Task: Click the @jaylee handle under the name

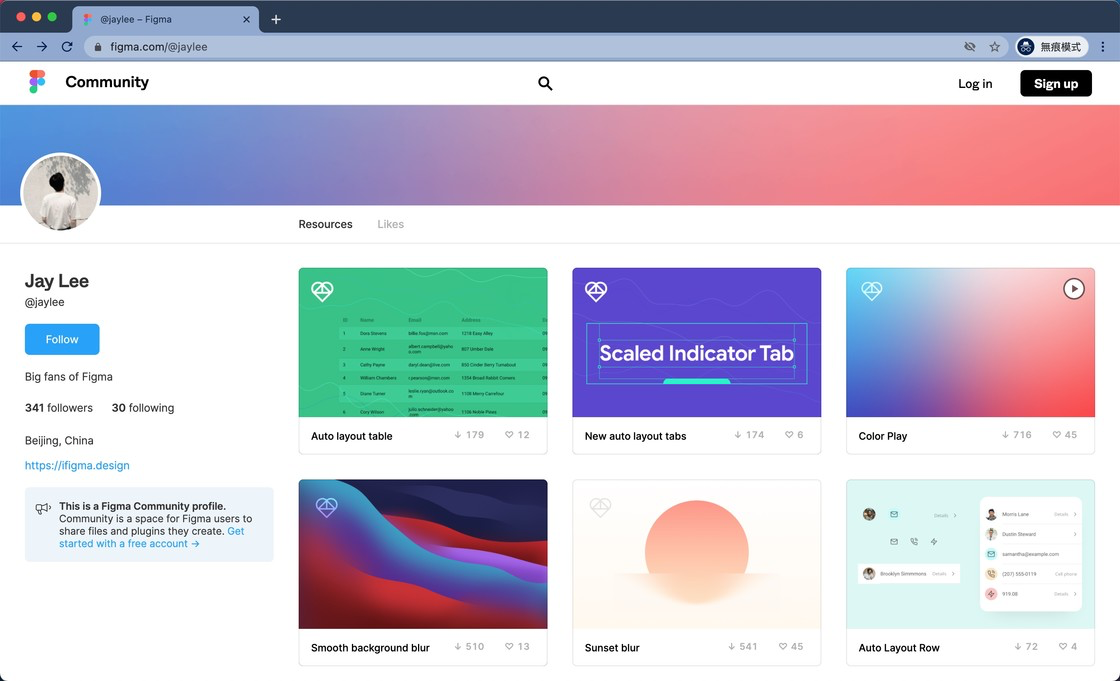Action: (44, 302)
